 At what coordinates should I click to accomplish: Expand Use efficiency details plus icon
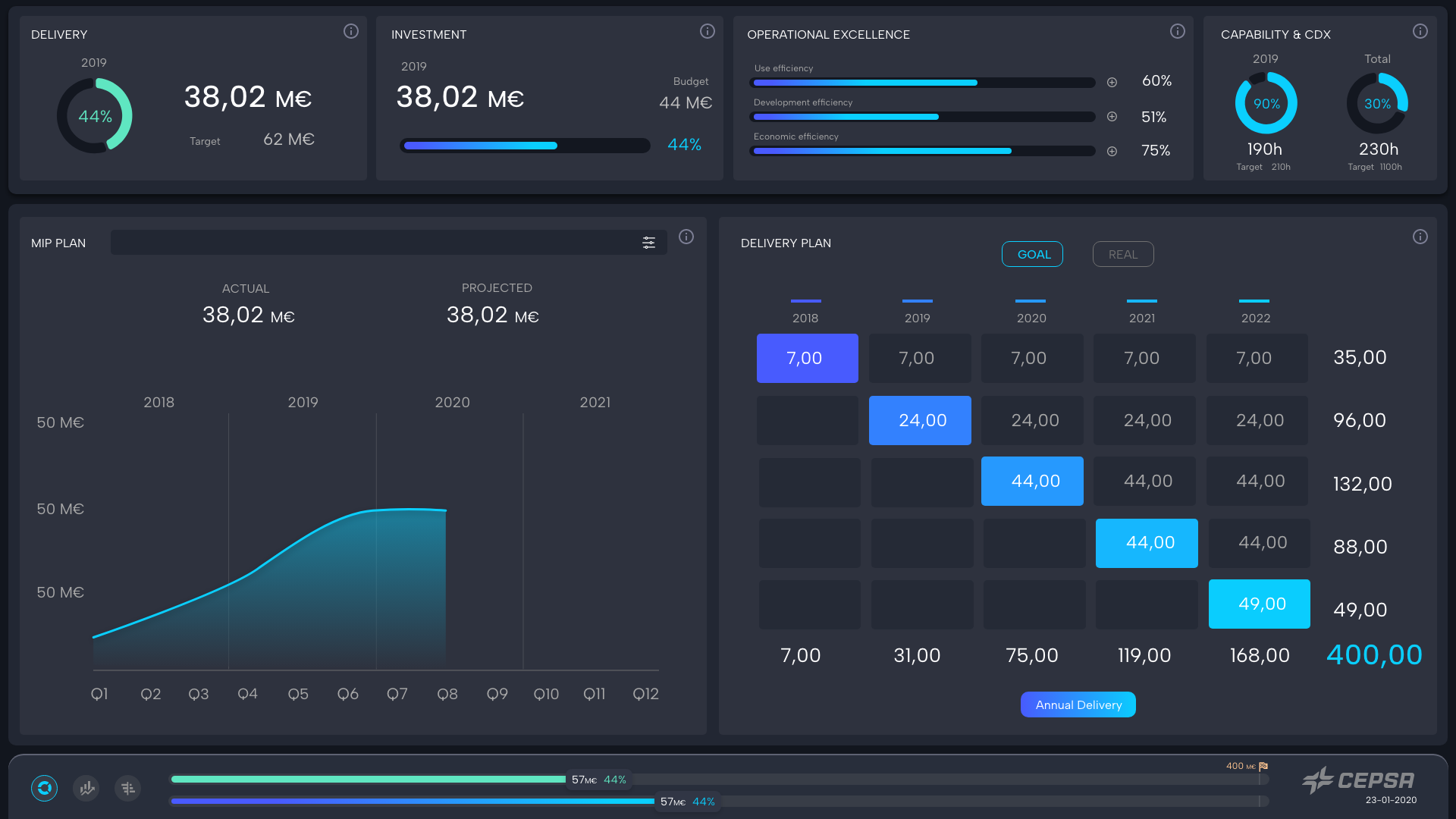[x=1112, y=82]
